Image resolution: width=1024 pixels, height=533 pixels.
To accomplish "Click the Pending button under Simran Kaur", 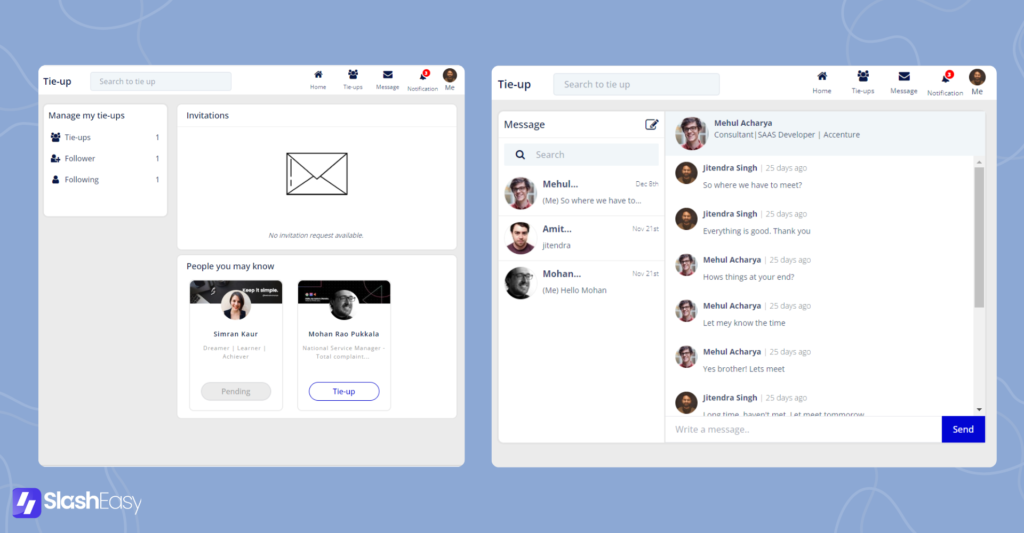I will 236,391.
